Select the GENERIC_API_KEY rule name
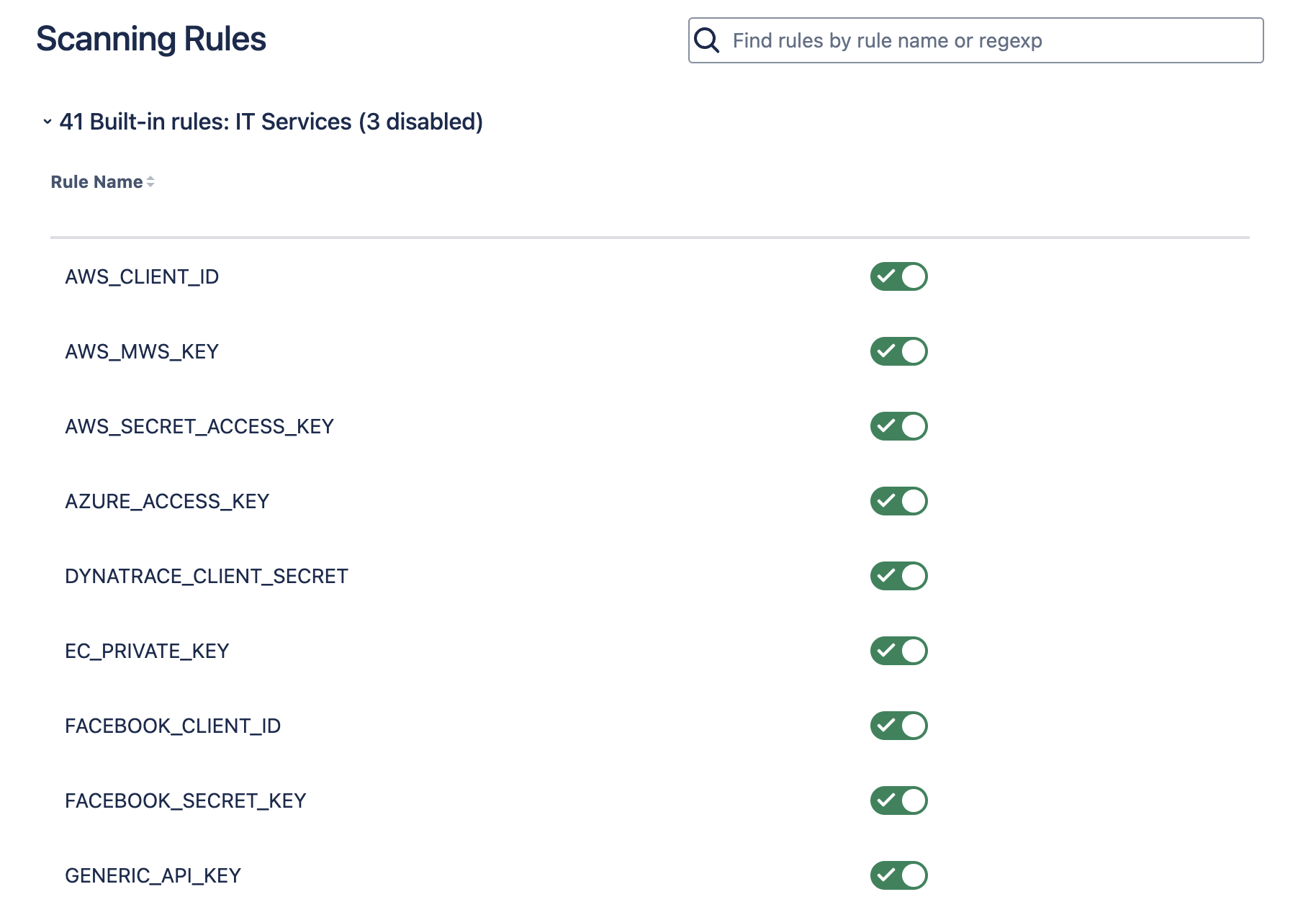The width and height of the screenshot is (1316, 920). 153,875
